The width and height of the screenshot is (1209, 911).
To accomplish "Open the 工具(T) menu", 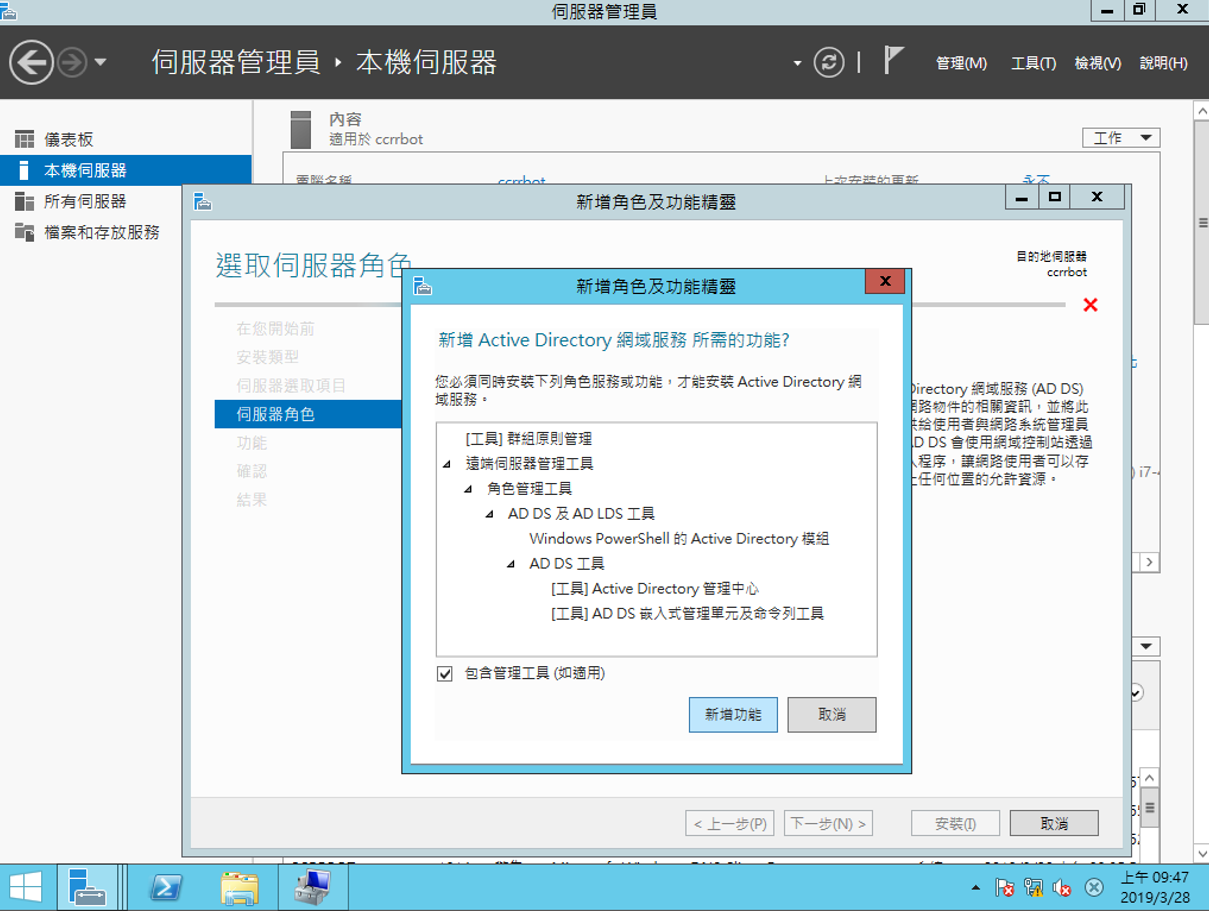I will [x=1033, y=63].
